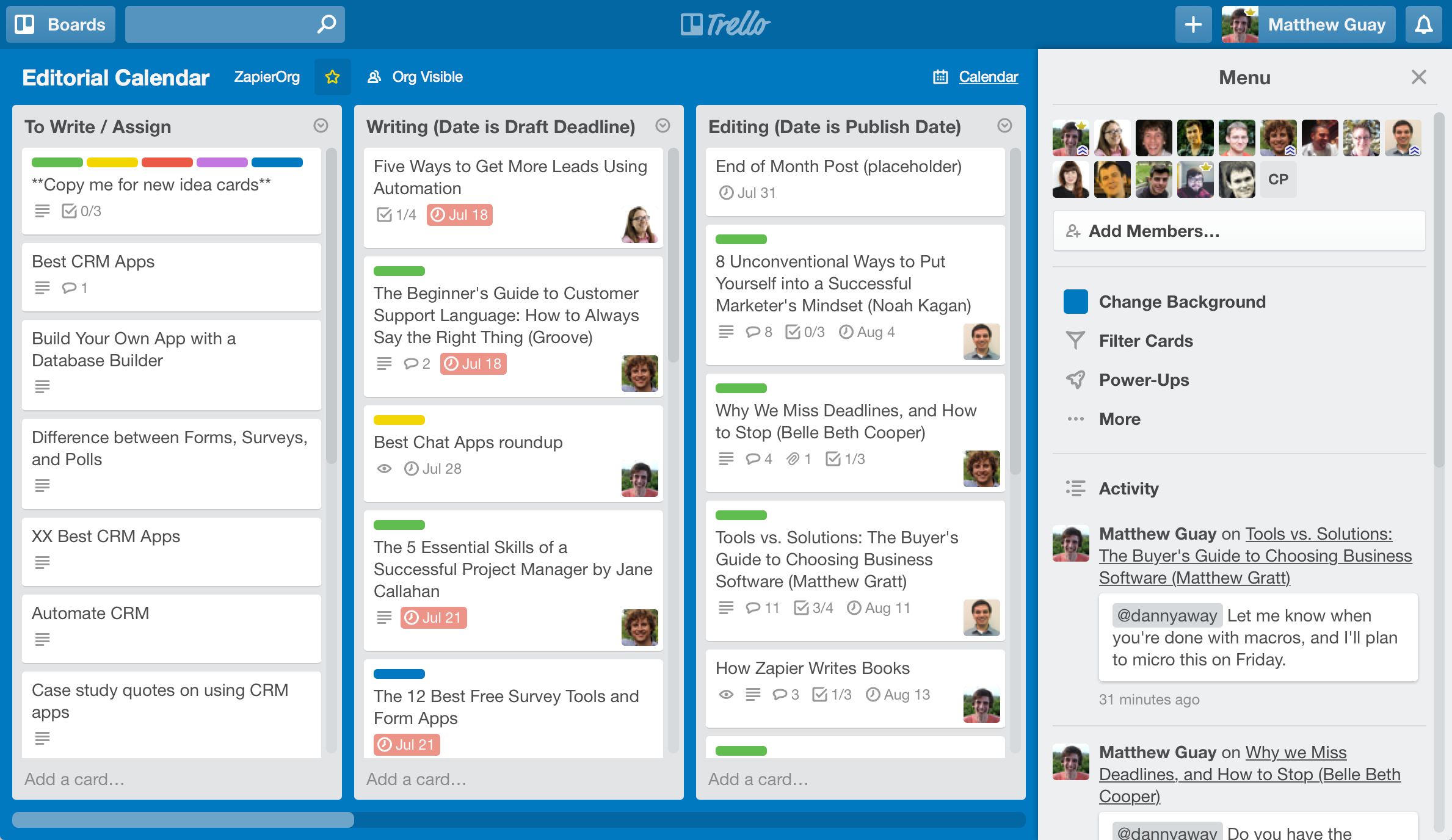1452x840 pixels.
Task: Open Tools vs Solutions card link in activity
Action: (1255, 554)
